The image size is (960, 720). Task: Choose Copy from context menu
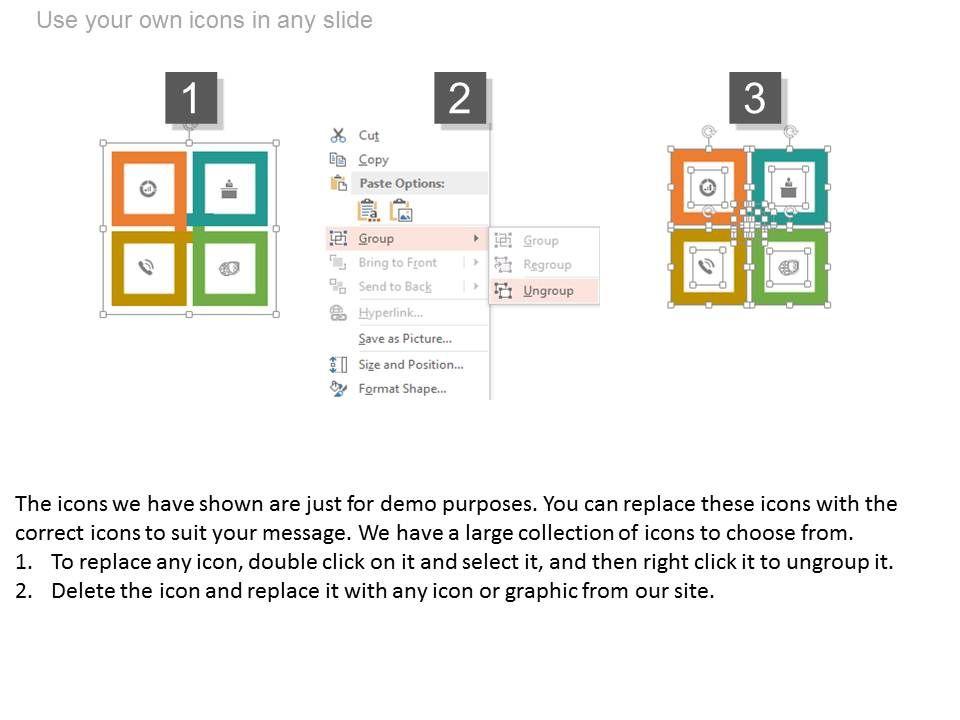click(373, 160)
